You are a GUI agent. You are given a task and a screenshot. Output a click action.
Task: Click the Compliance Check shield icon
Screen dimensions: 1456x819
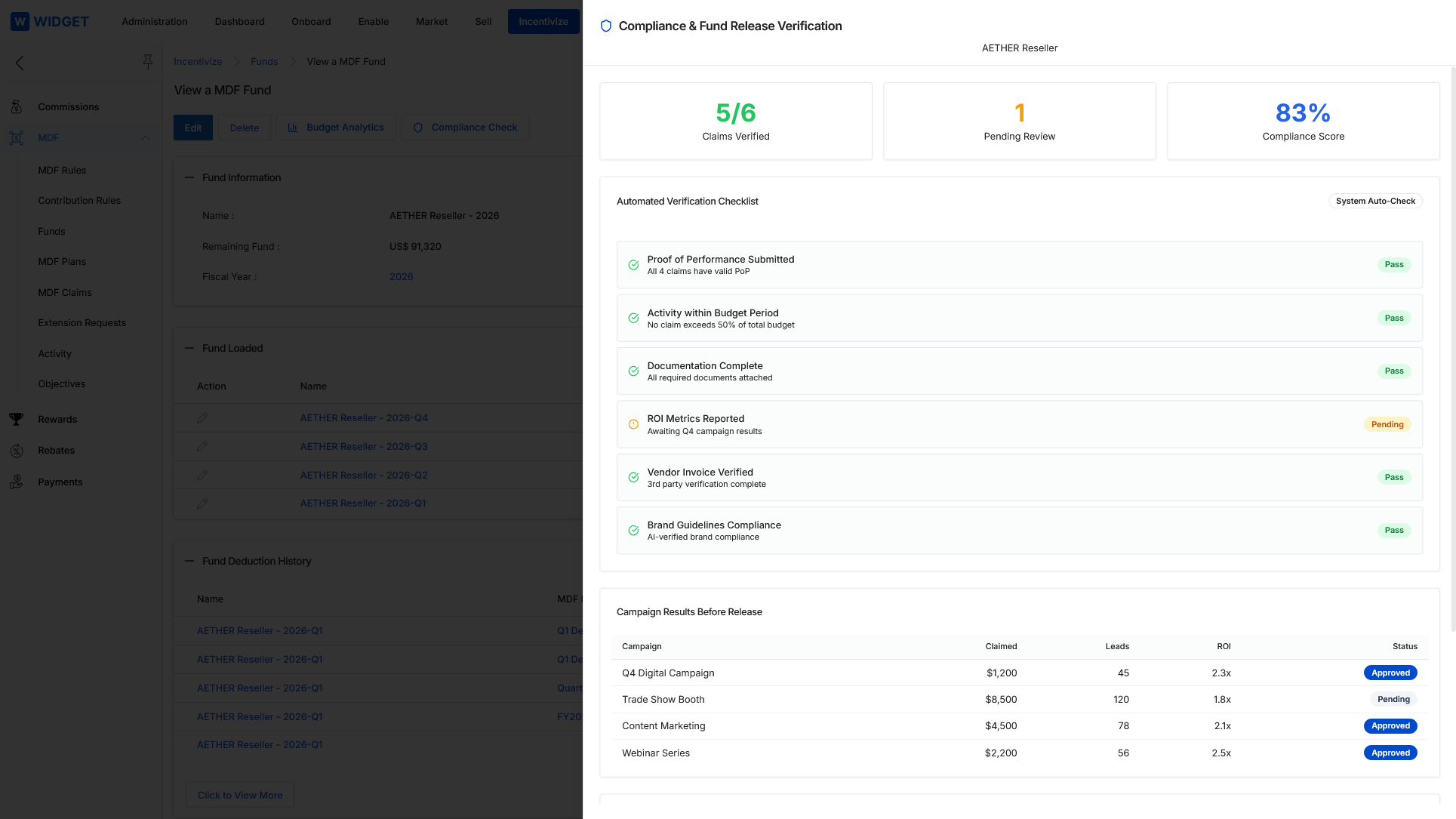point(418,128)
